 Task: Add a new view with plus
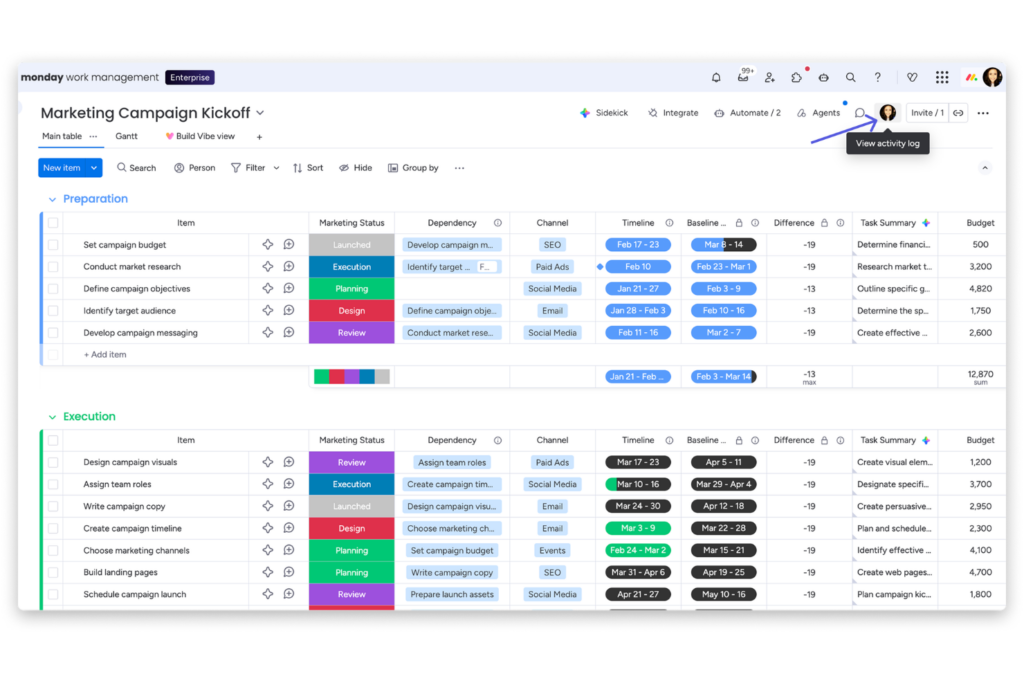(x=259, y=137)
